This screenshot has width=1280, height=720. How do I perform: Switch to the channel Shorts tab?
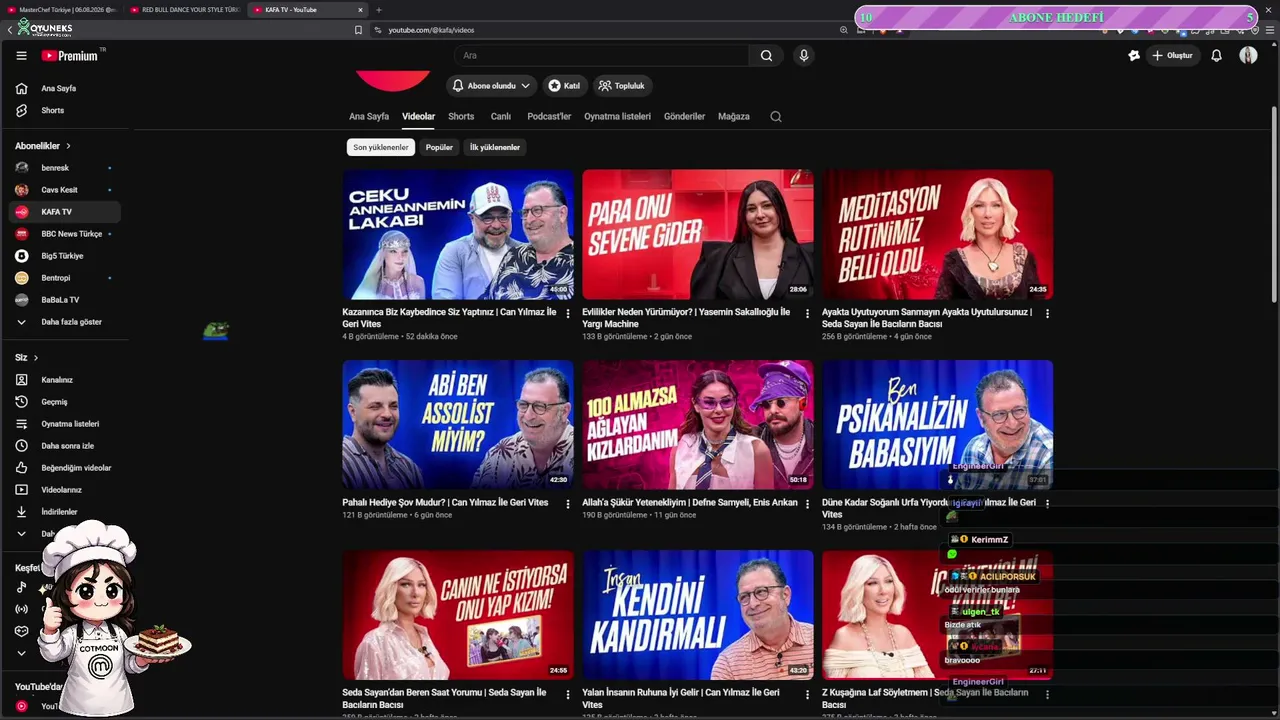click(x=461, y=117)
